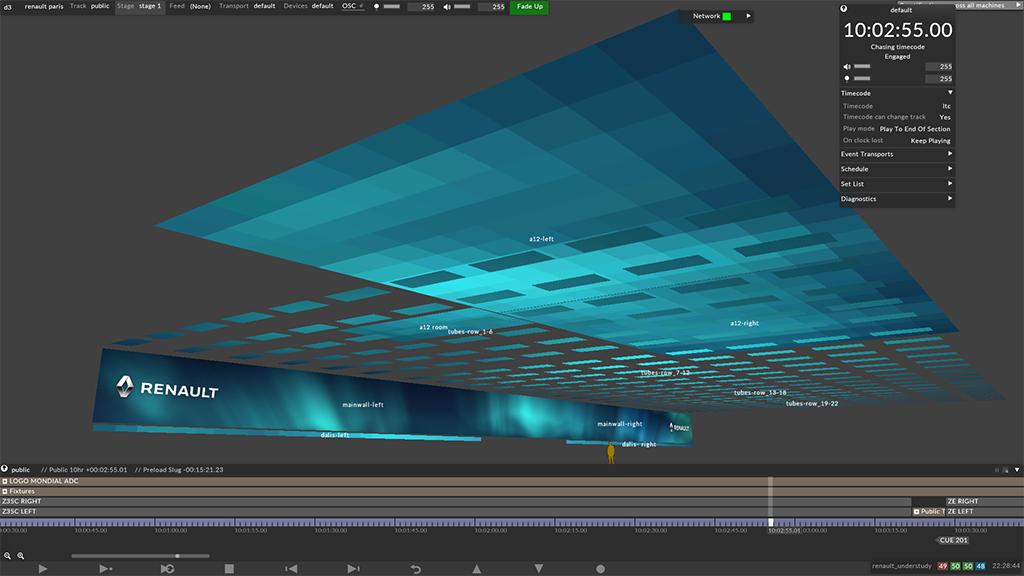The height and width of the screenshot is (576, 1024).
Task: Click the loop section playback icon
Action: tap(167, 569)
